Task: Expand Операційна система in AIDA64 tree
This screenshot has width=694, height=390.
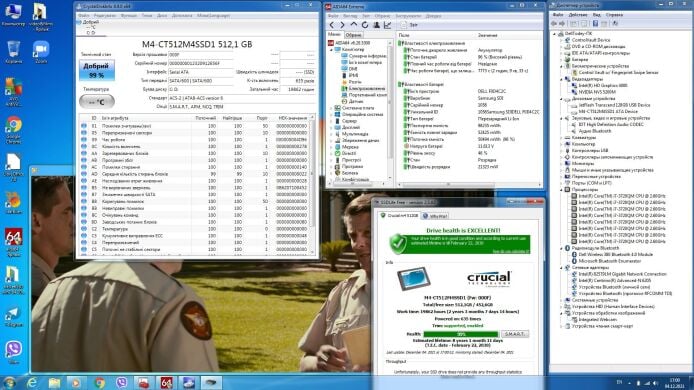Action: coord(331,115)
